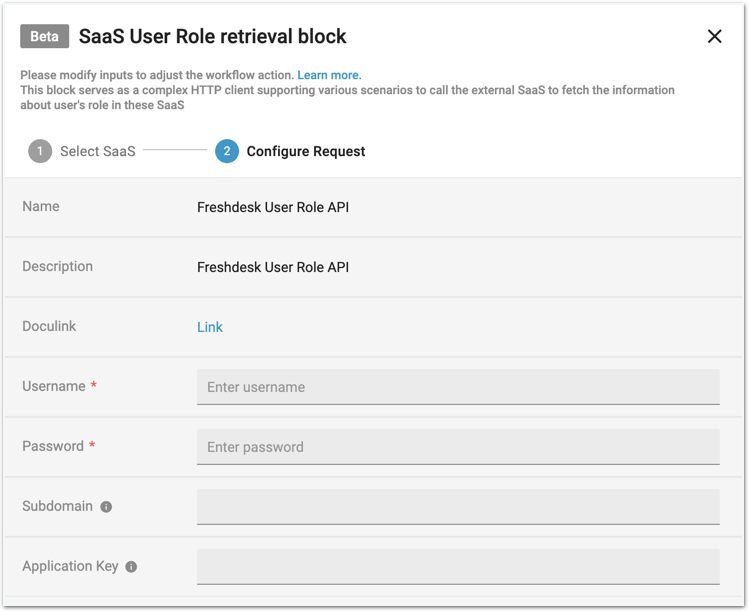Click the step 2 number circle
This screenshot has width=749, height=611.
(226, 151)
